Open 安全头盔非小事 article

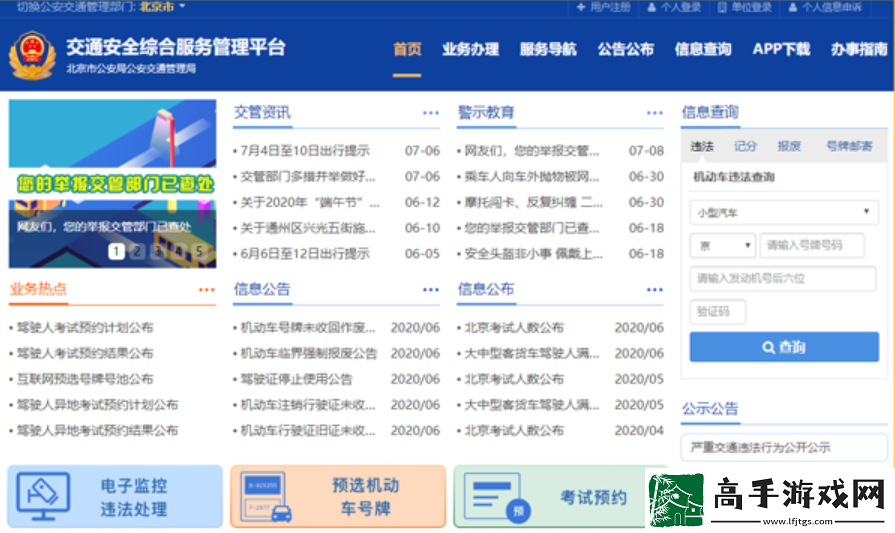533,253
